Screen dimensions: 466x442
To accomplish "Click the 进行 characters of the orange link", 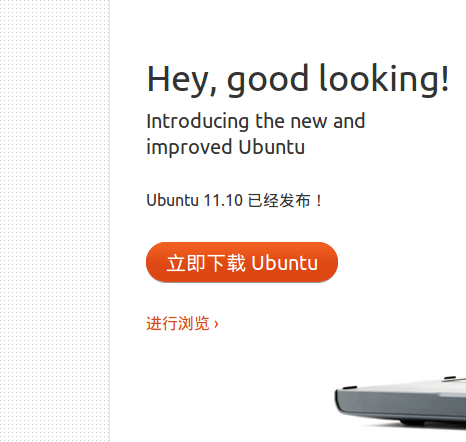I will click(x=162, y=323).
